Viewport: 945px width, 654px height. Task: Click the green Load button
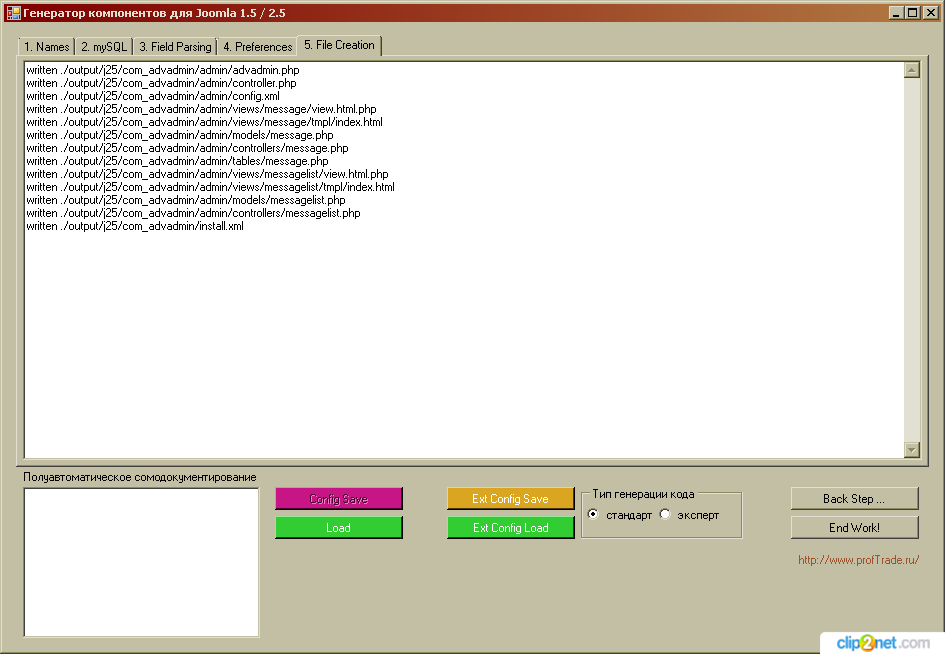click(339, 527)
